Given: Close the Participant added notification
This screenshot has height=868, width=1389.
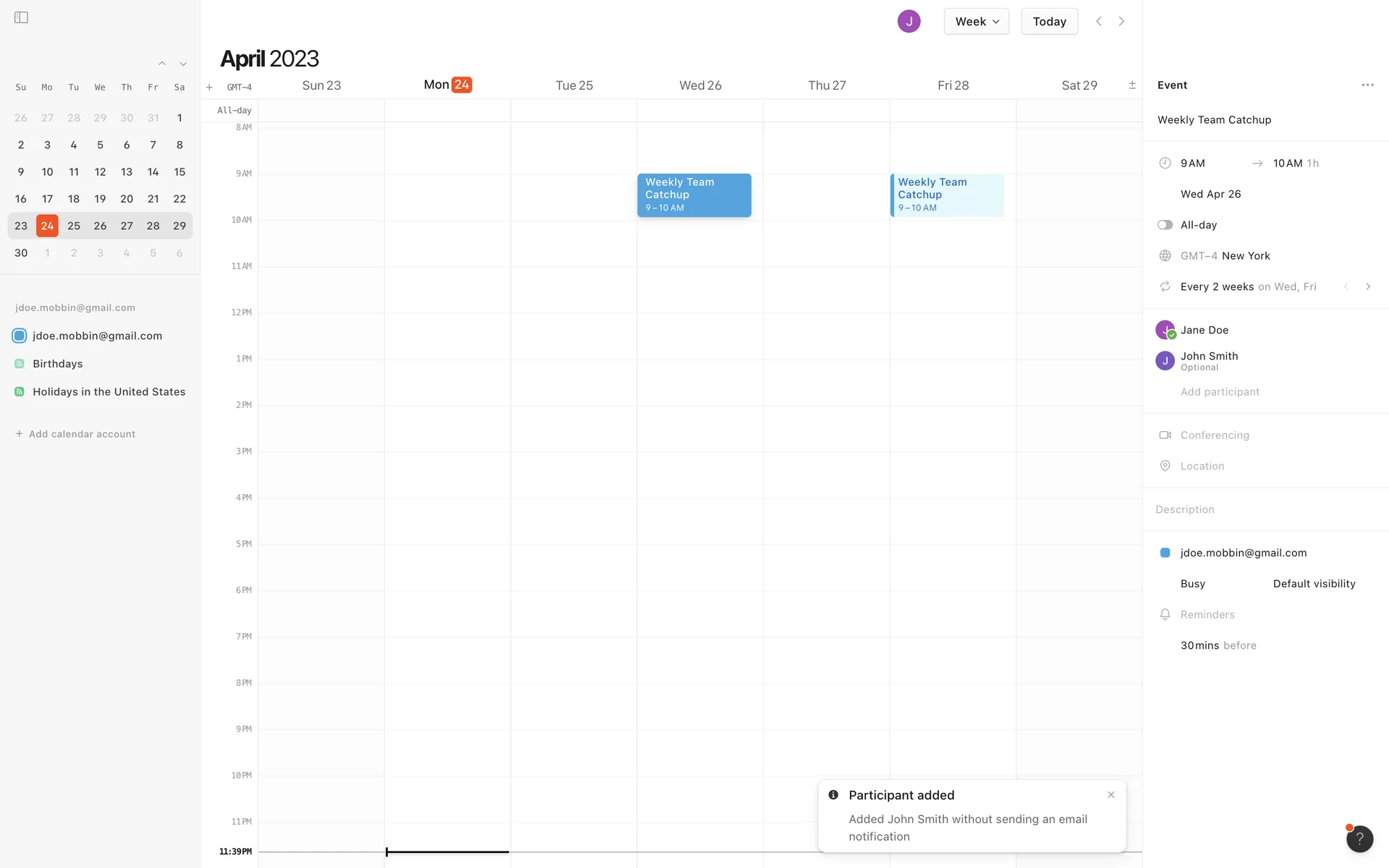Looking at the screenshot, I should coord(1110,795).
